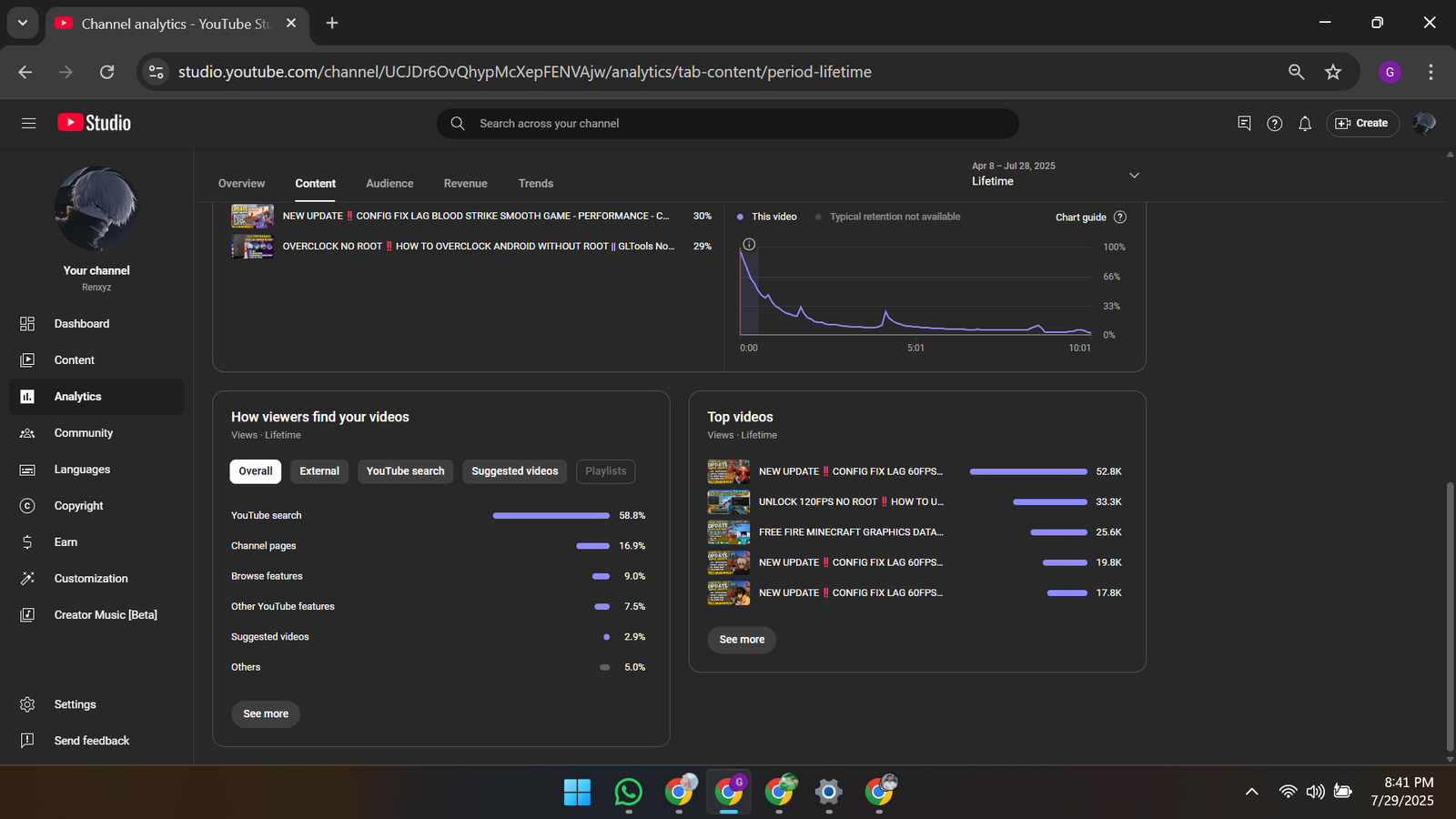This screenshot has width=1456, height=819.
Task: Go to Content in the sidebar
Action: coord(96,360)
